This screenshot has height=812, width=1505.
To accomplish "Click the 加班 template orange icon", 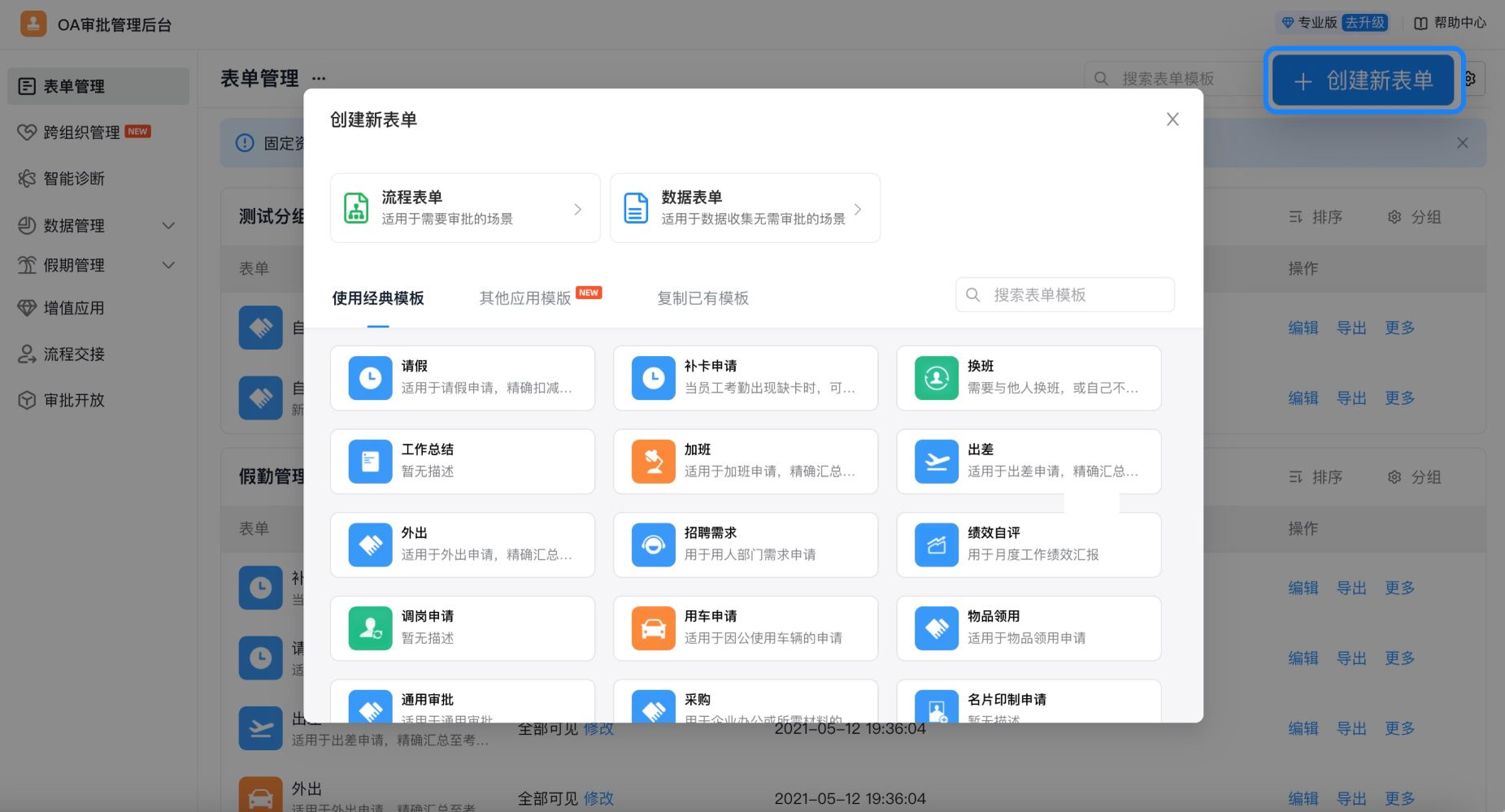I will tap(653, 462).
